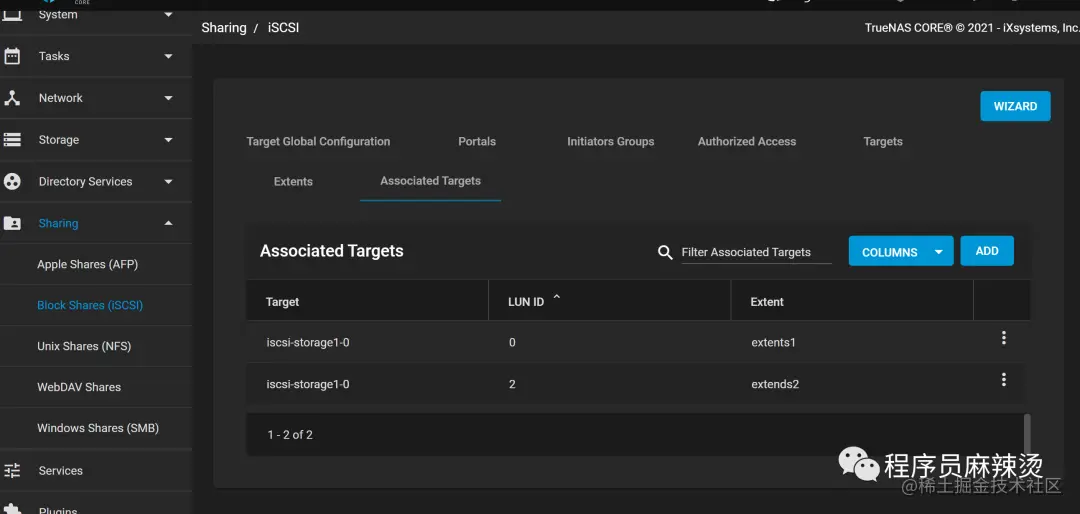Sort by the LUN ID column header

pos(526,302)
